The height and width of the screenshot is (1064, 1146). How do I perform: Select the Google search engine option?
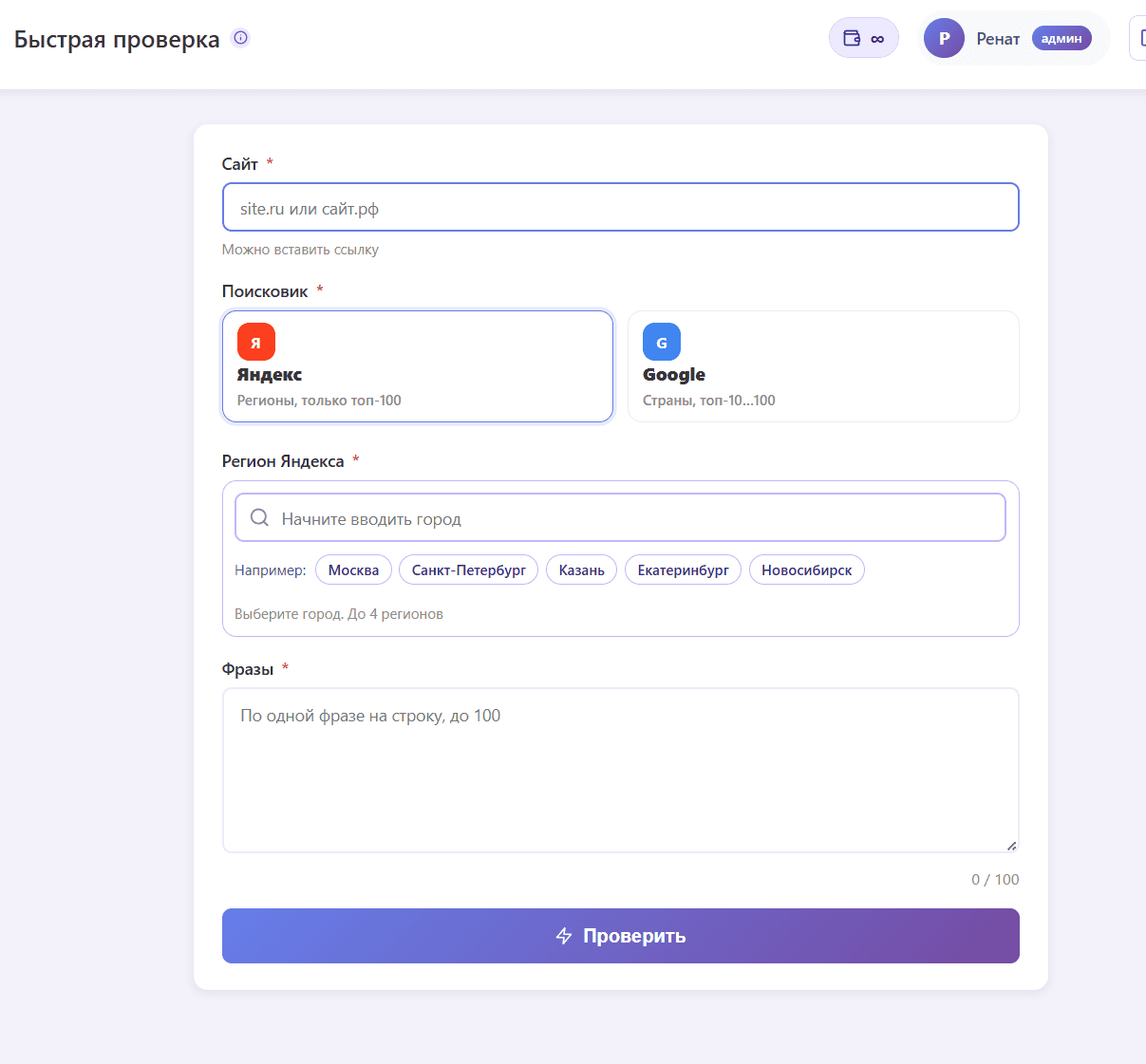point(823,366)
